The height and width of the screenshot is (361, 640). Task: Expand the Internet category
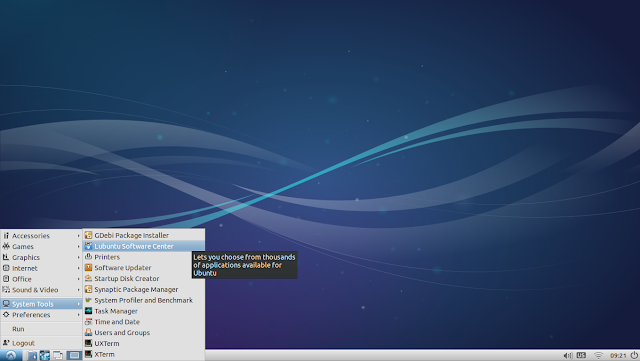(x=41, y=268)
